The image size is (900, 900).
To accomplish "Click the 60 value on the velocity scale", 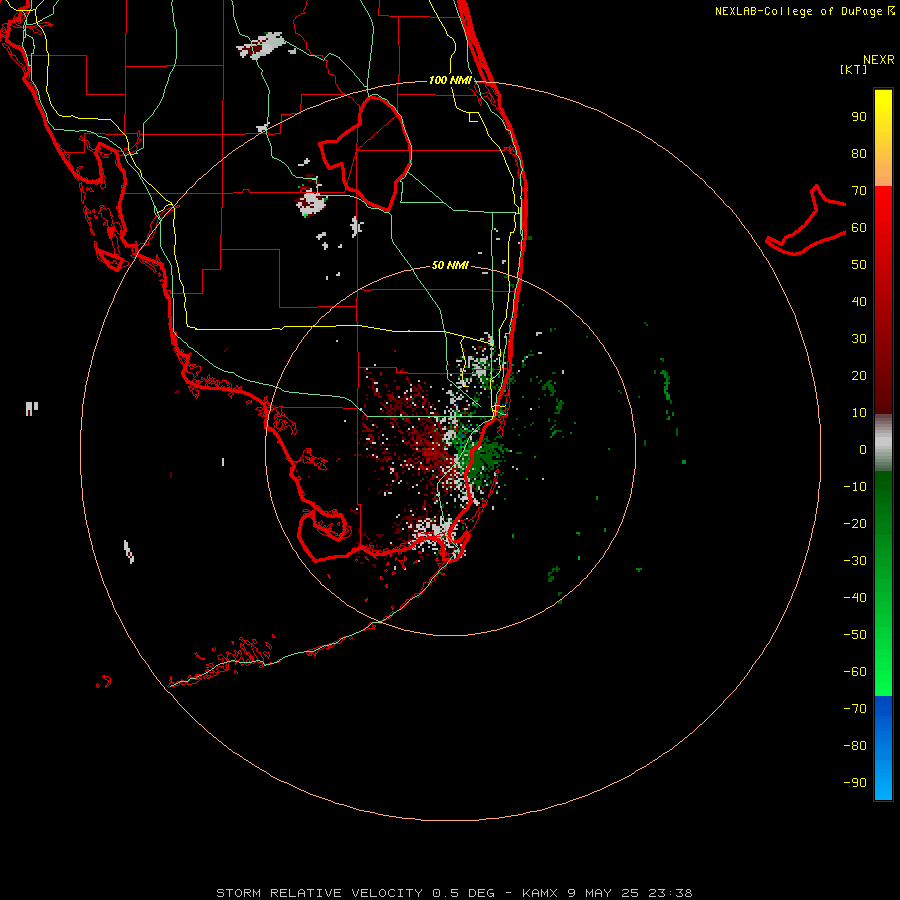I will [x=859, y=227].
